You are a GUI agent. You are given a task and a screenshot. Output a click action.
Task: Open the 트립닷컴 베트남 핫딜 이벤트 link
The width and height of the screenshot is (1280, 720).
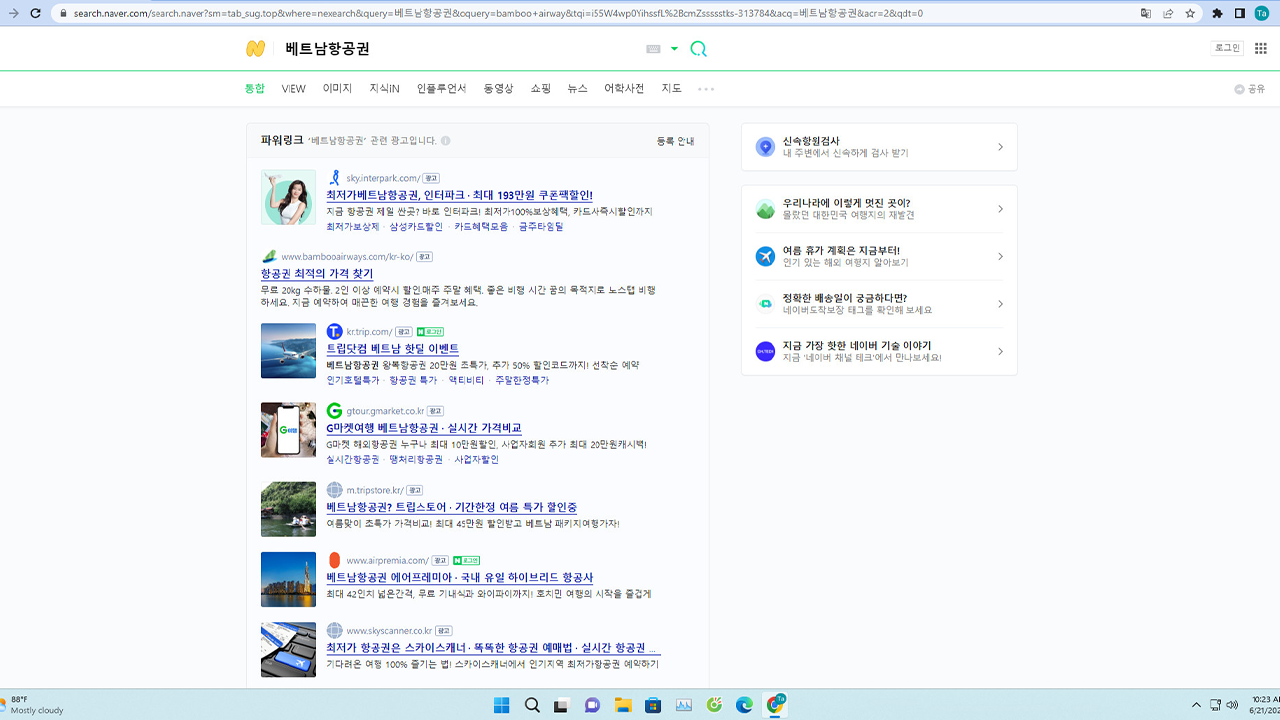coord(392,348)
